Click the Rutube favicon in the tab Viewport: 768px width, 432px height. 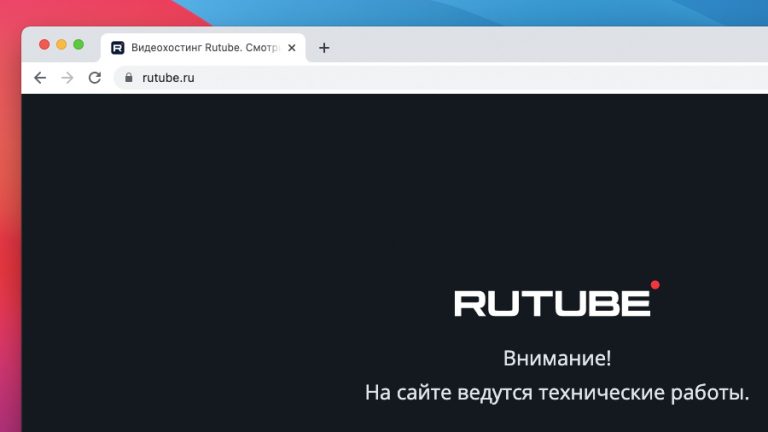point(118,48)
